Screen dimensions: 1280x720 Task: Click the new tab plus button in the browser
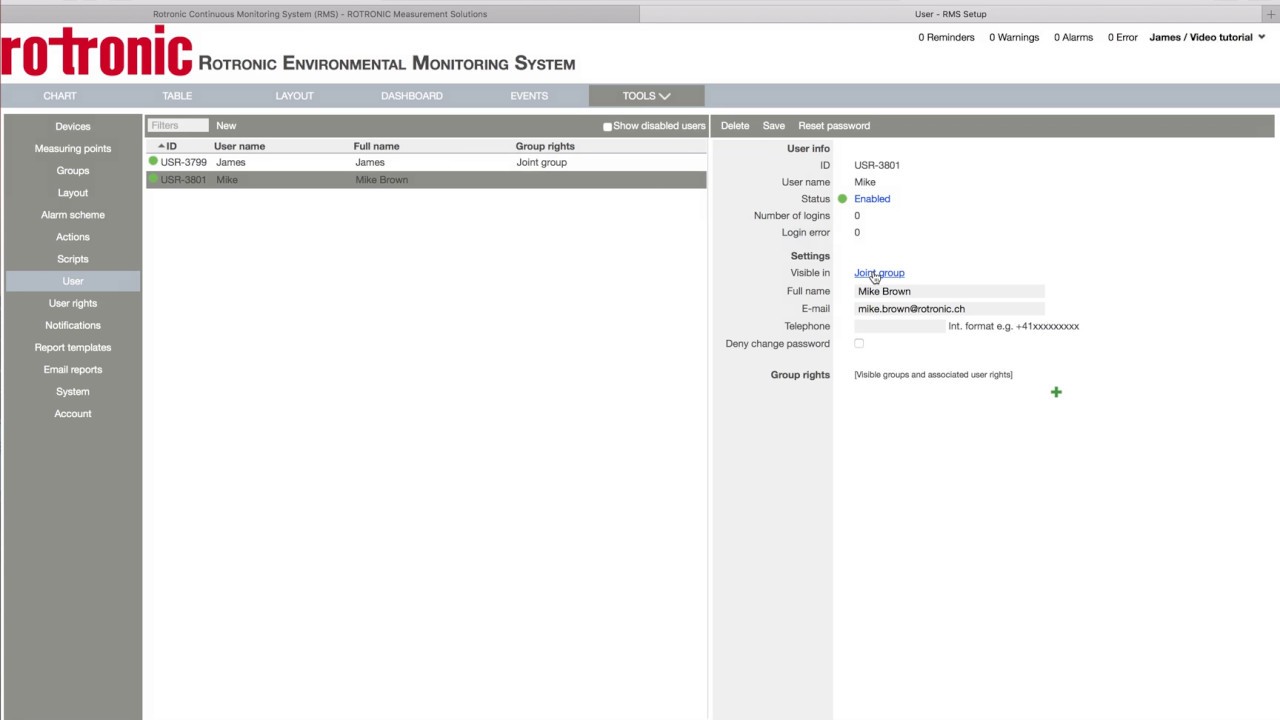click(1271, 14)
